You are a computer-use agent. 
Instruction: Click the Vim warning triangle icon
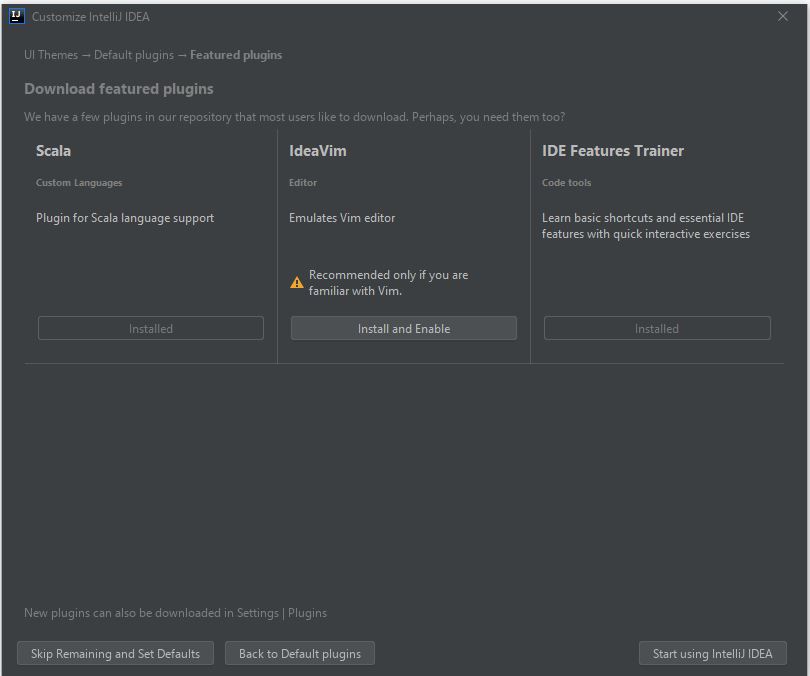tap(297, 282)
